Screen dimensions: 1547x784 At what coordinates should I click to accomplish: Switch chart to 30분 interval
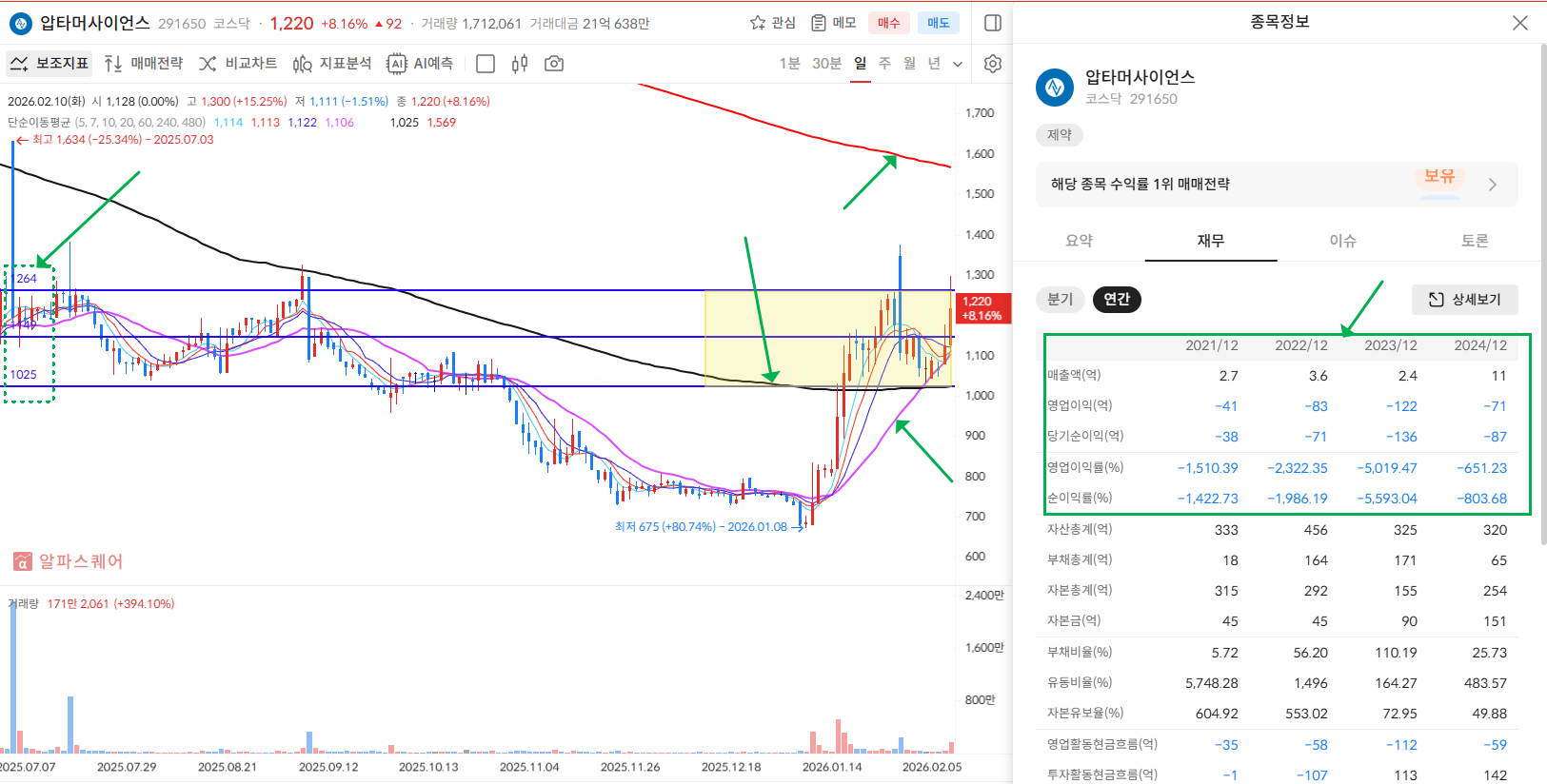[826, 63]
